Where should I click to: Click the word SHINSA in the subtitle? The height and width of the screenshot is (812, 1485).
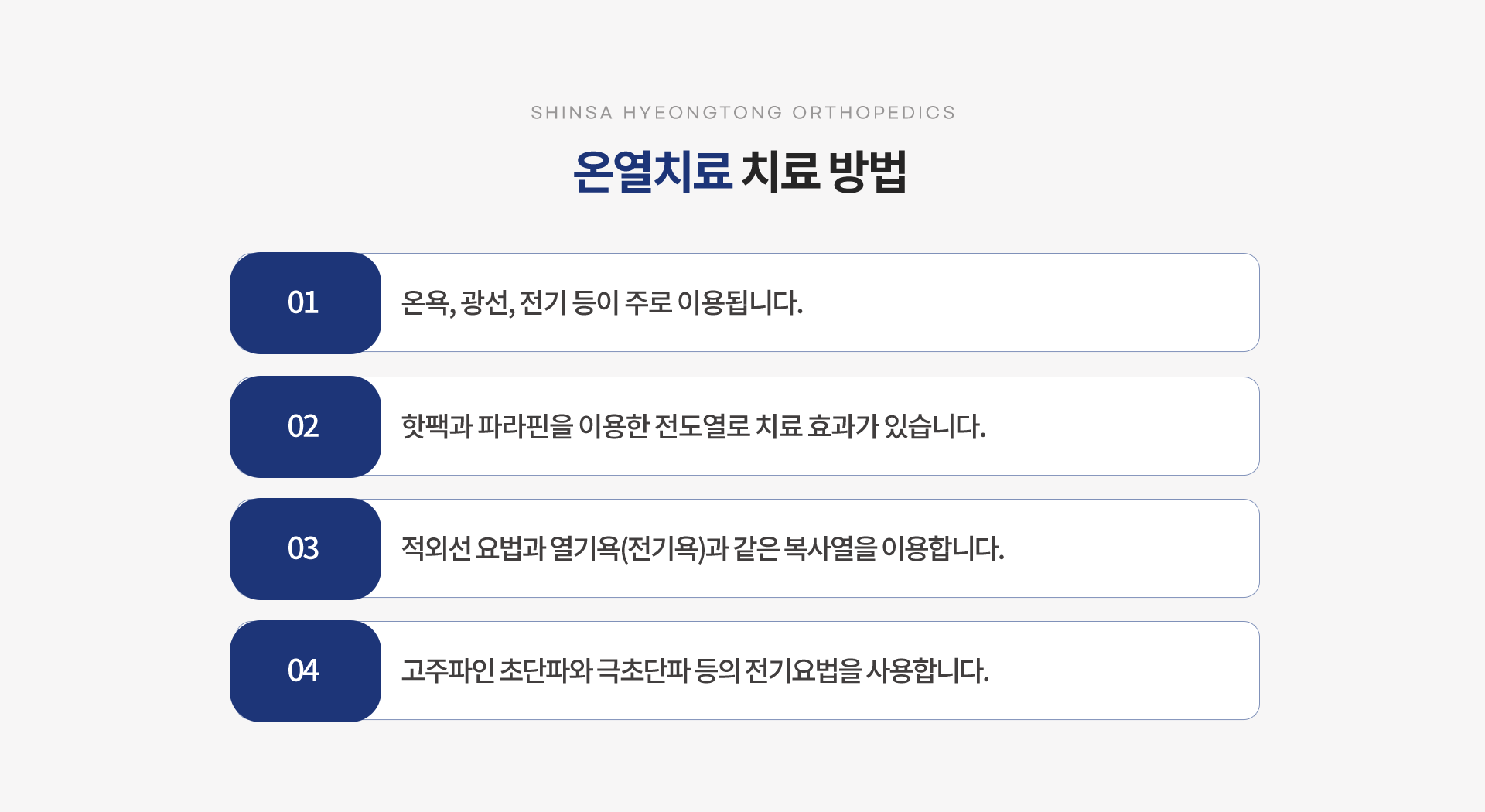click(x=572, y=113)
